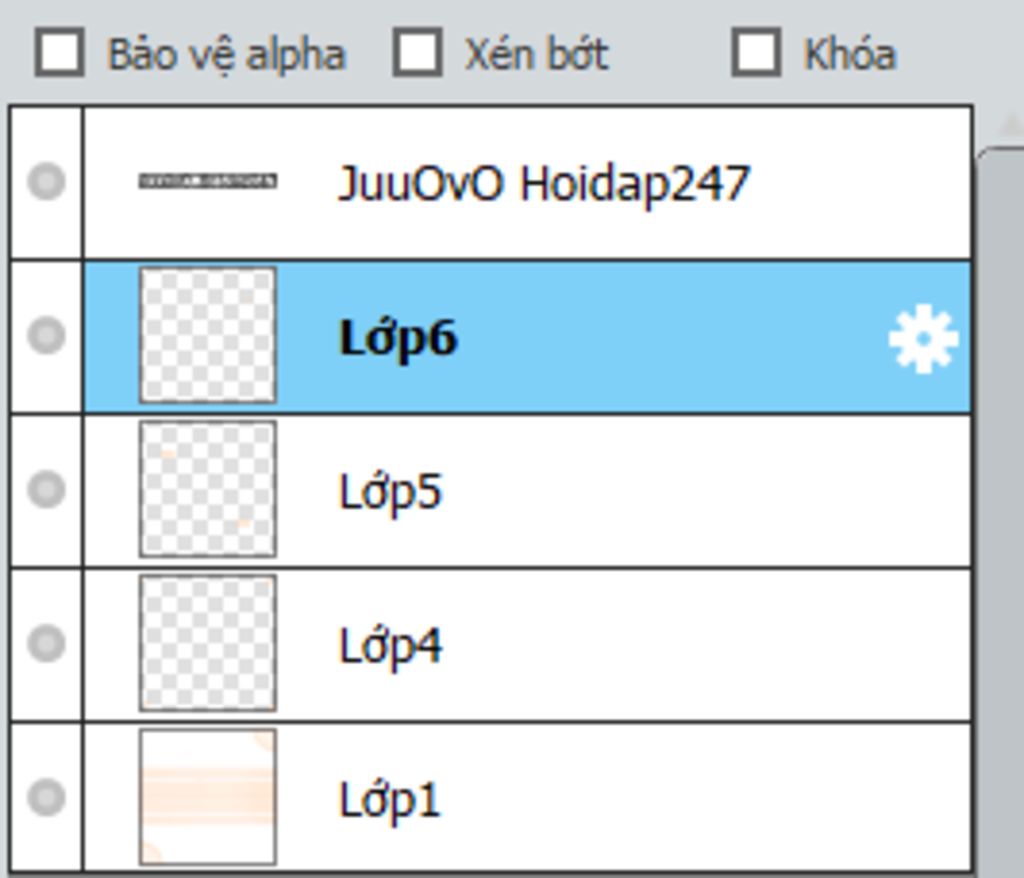The height and width of the screenshot is (878, 1024).
Task: Select the highlighted Lớp6 layer name
Action: (398, 338)
